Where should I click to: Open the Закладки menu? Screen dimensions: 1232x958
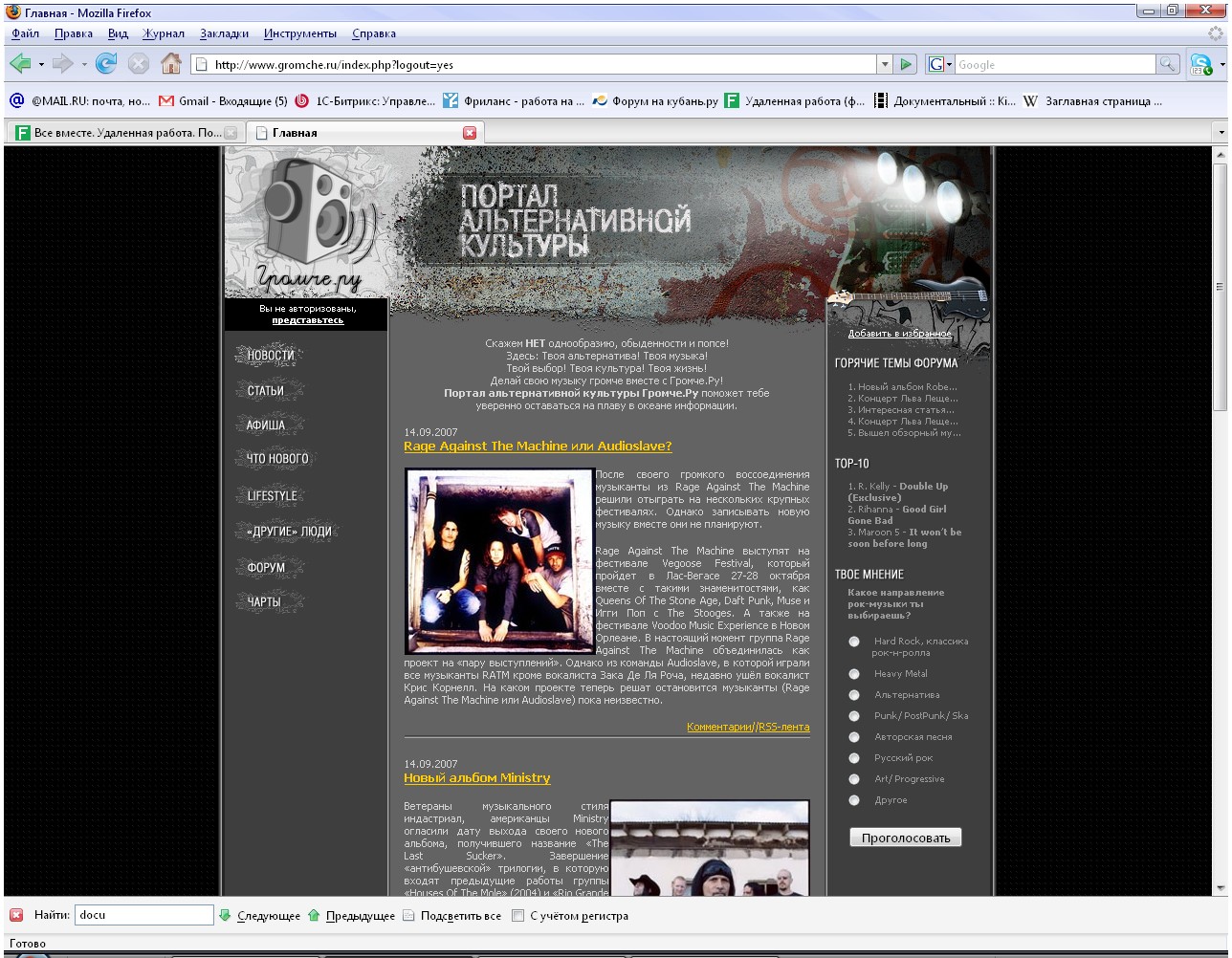click(x=224, y=33)
